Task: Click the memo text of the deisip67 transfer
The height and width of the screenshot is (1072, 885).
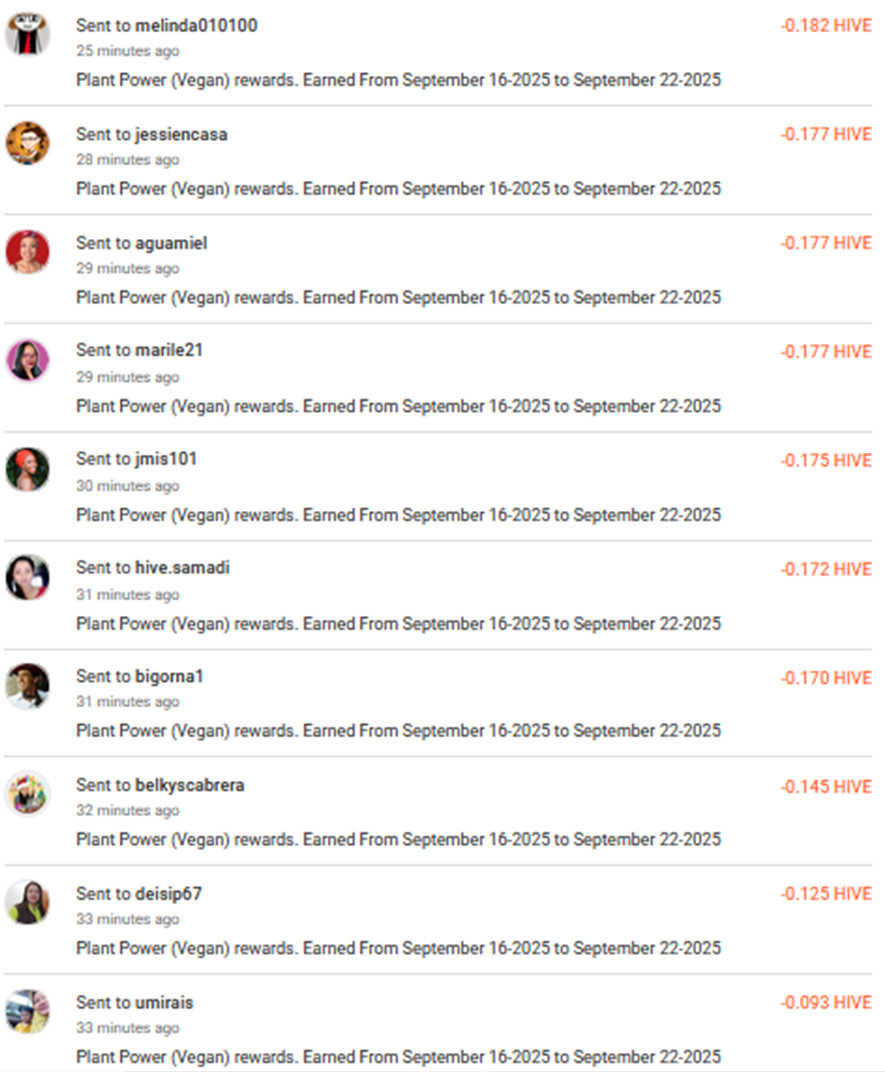Action: click(x=398, y=948)
